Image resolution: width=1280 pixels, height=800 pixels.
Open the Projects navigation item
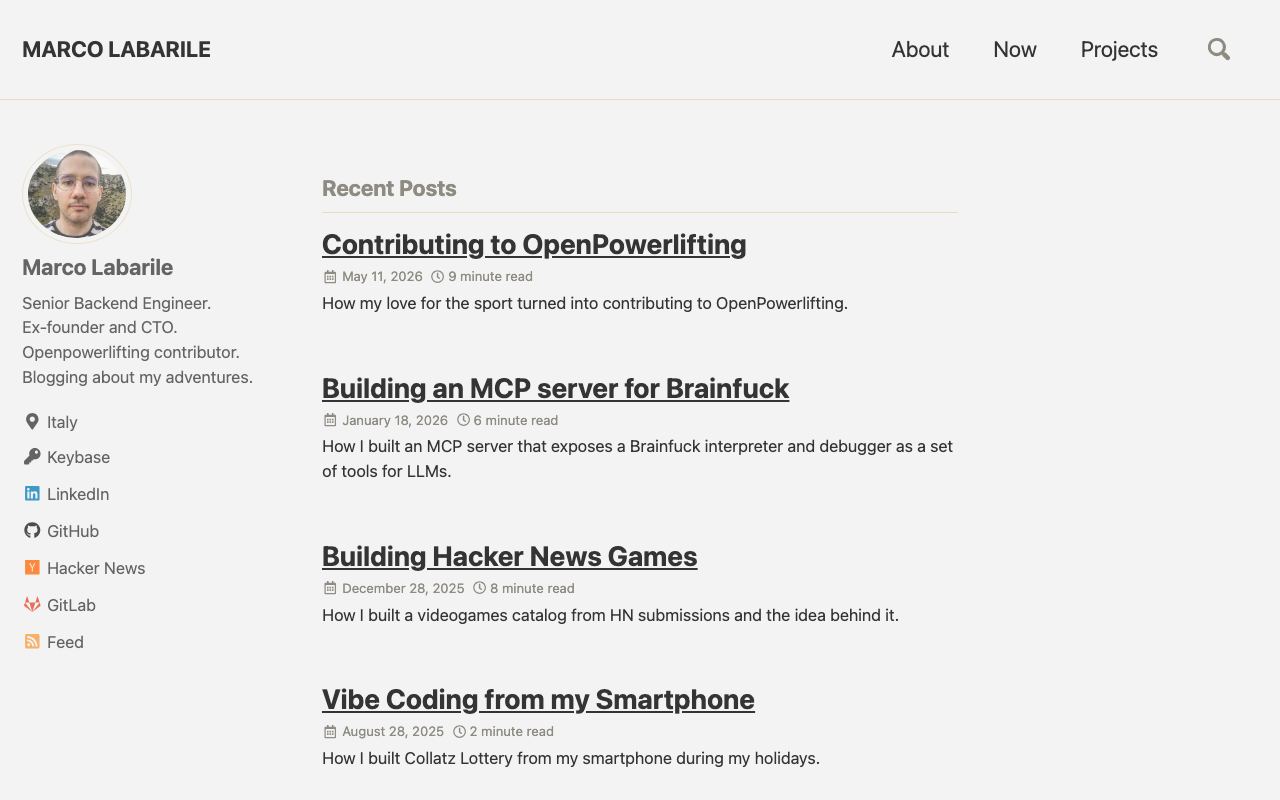(x=1119, y=49)
